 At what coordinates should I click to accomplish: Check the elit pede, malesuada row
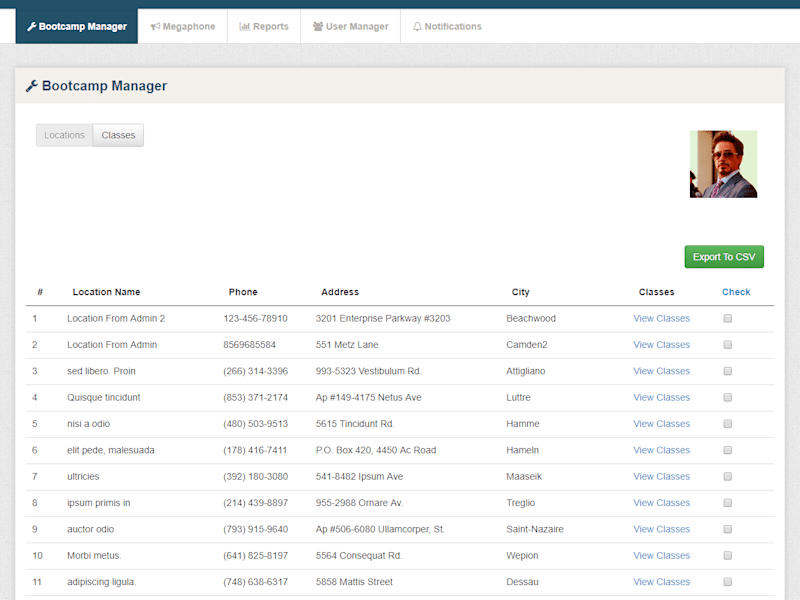tap(728, 450)
